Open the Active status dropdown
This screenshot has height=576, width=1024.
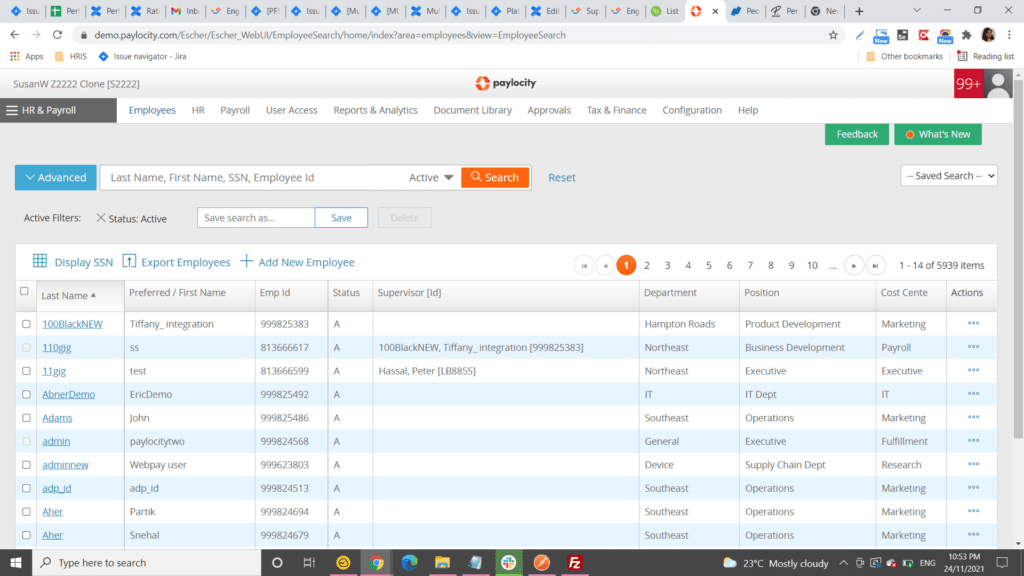point(430,178)
